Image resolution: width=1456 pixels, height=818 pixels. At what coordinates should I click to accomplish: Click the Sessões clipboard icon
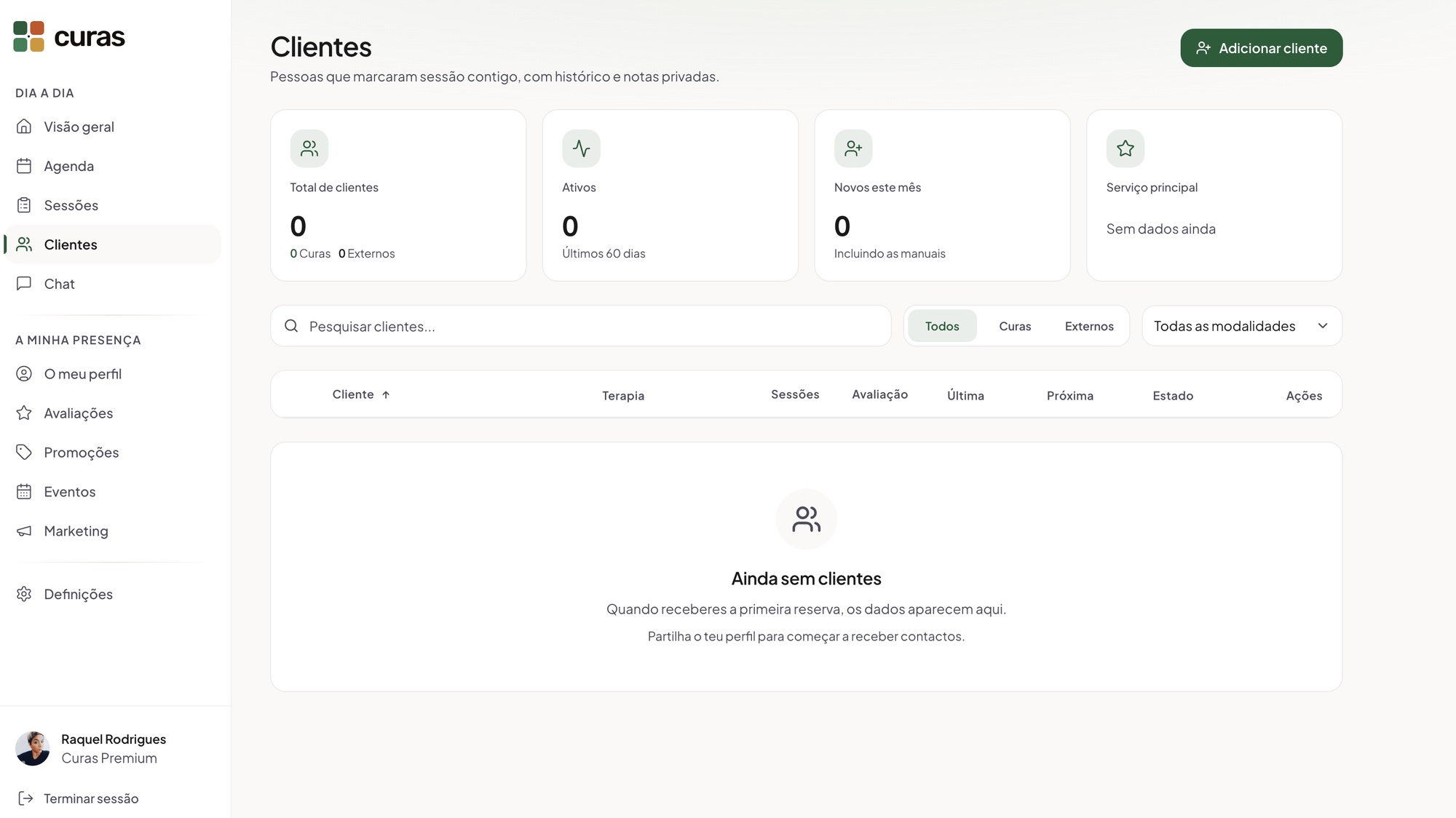(24, 205)
